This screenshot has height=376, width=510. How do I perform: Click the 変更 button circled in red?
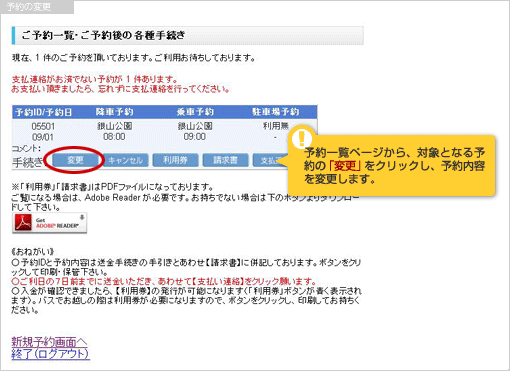tap(75, 160)
